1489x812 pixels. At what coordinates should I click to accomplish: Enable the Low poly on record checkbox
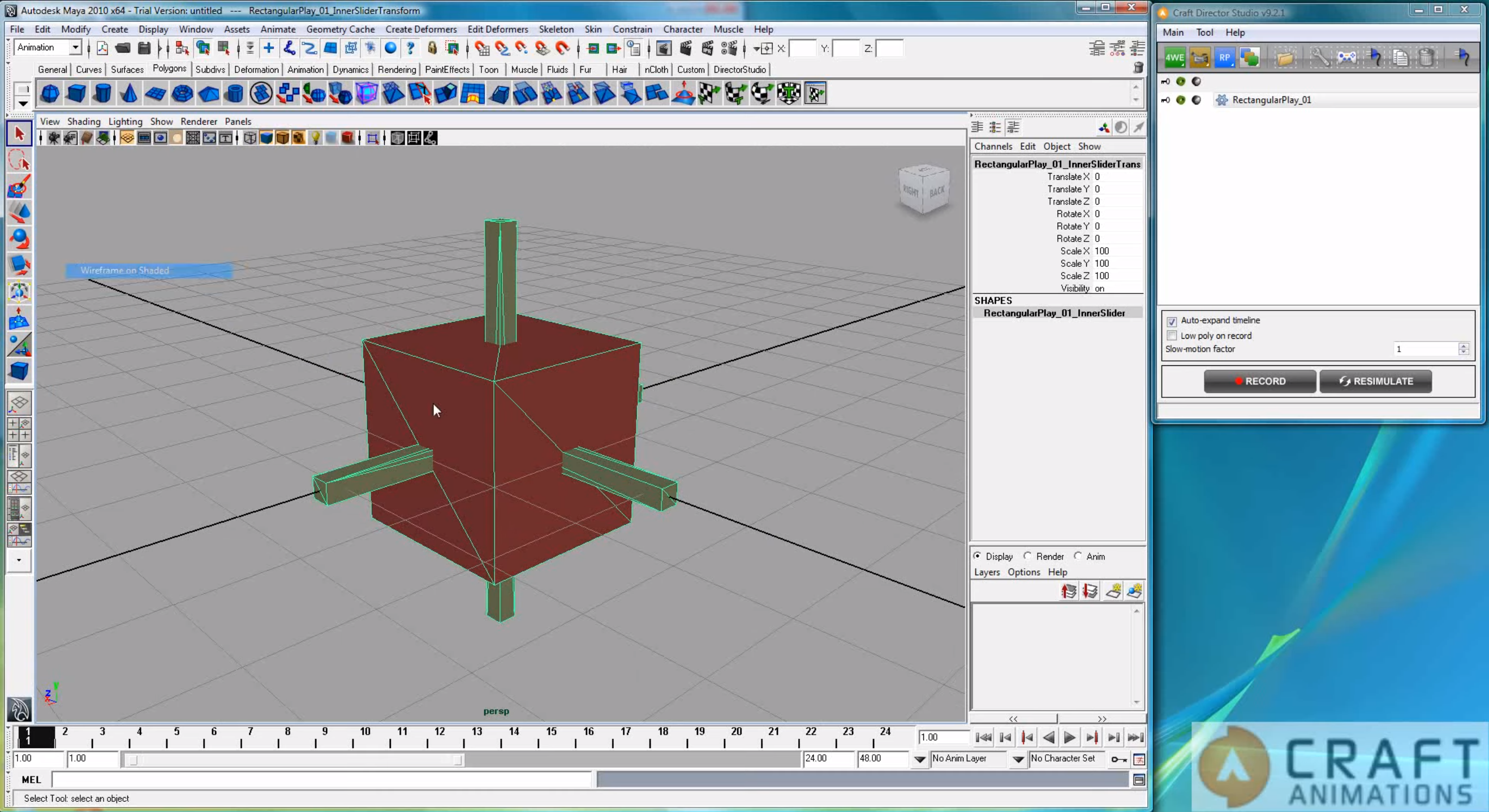pos(1172,336)
